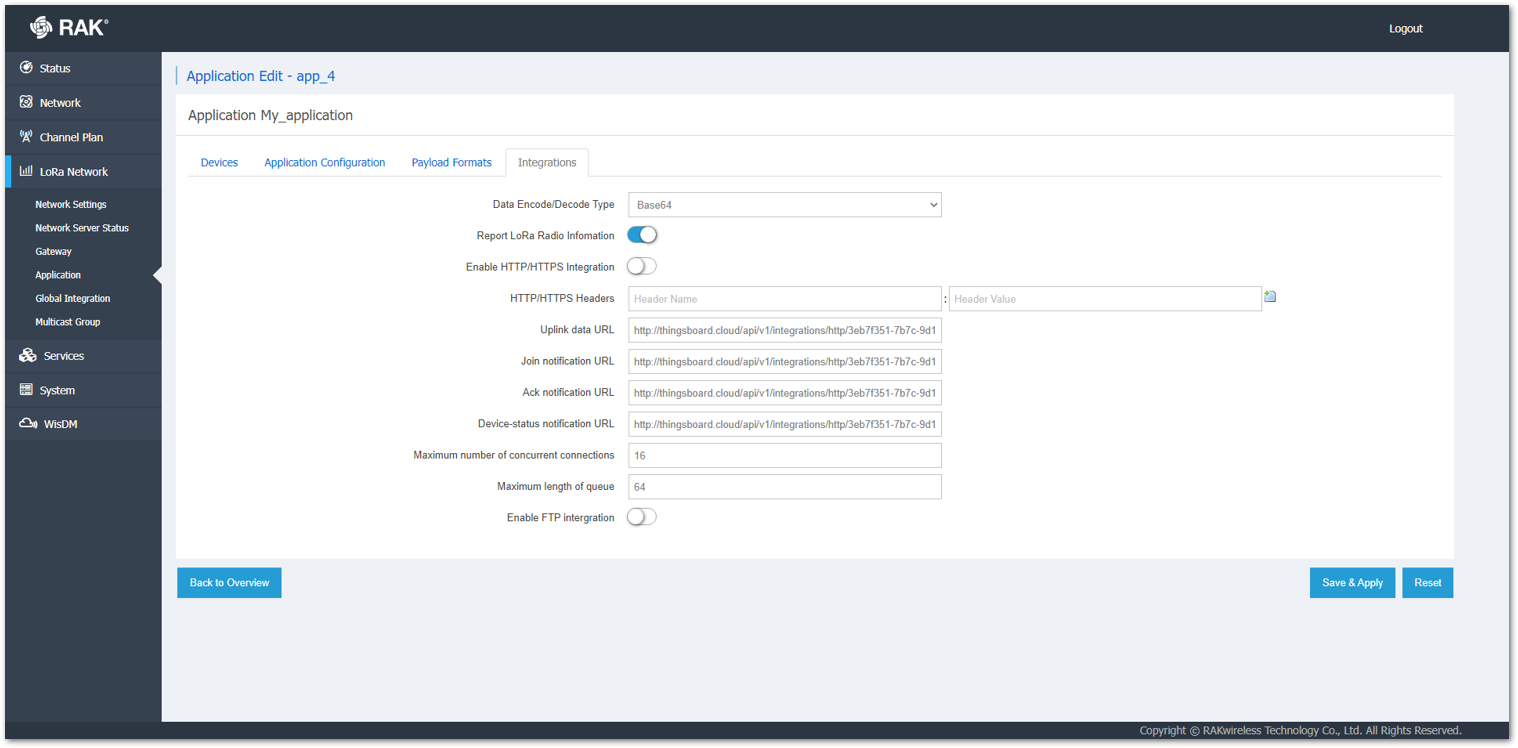1518x748 pixels.
Task: Select the Network icon in the sidebar
Action: (25, 102)
